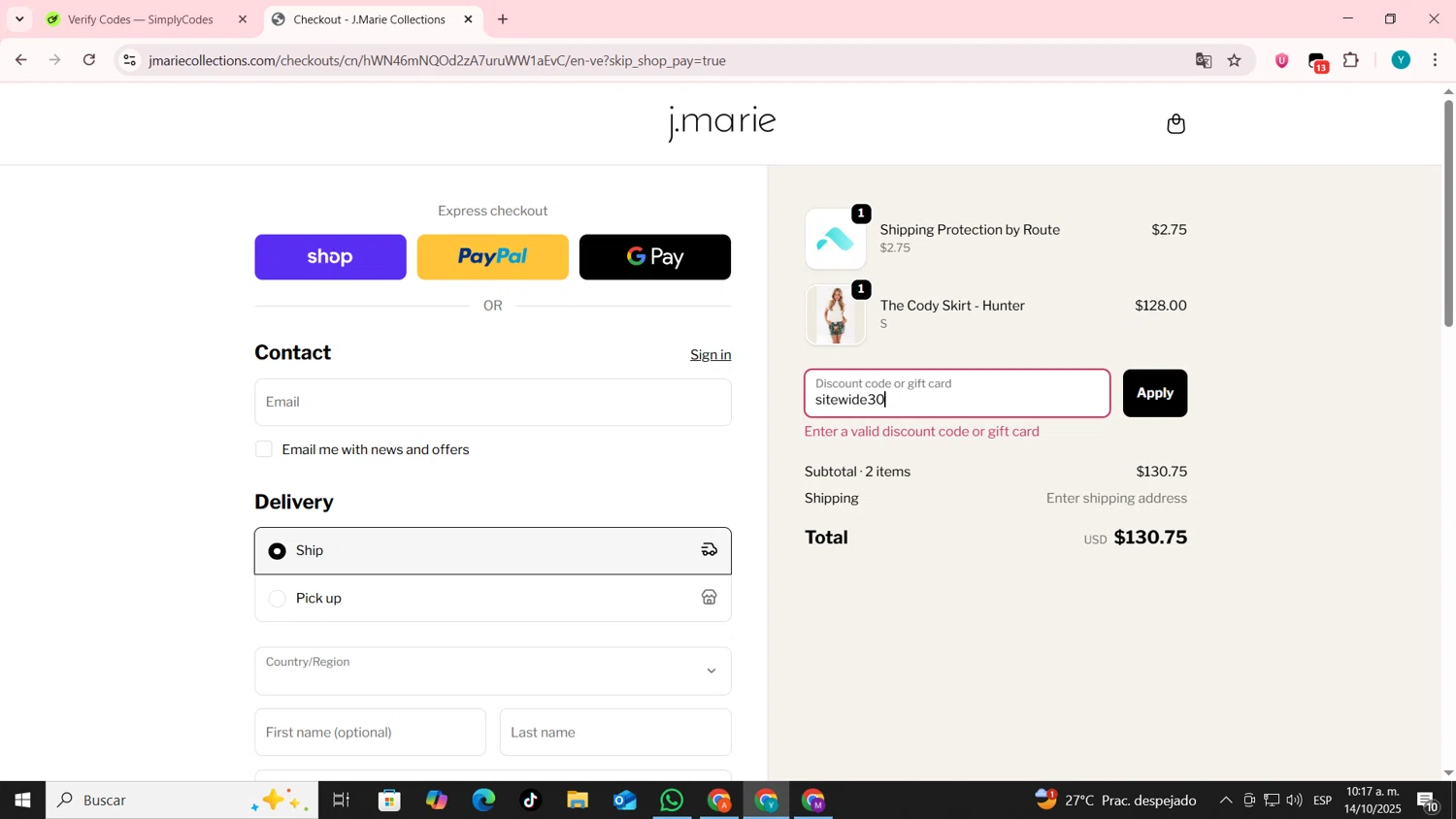Close the Checkout J.Marie Collections tab
Image resolution: width=1456 pixels, height=819 pixels.
(469, 19)
